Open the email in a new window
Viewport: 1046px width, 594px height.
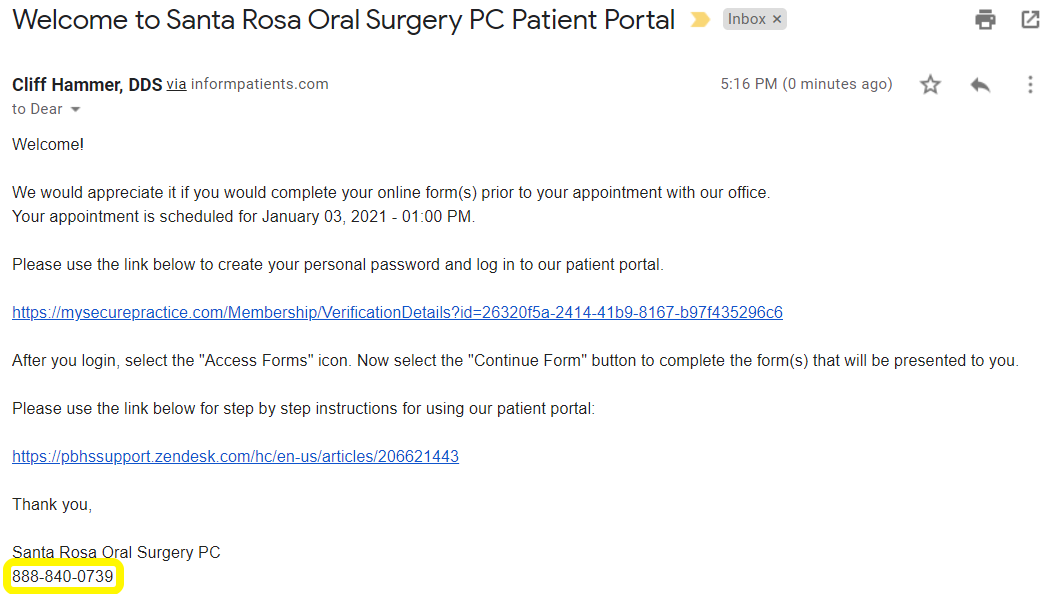point(1029,19)
